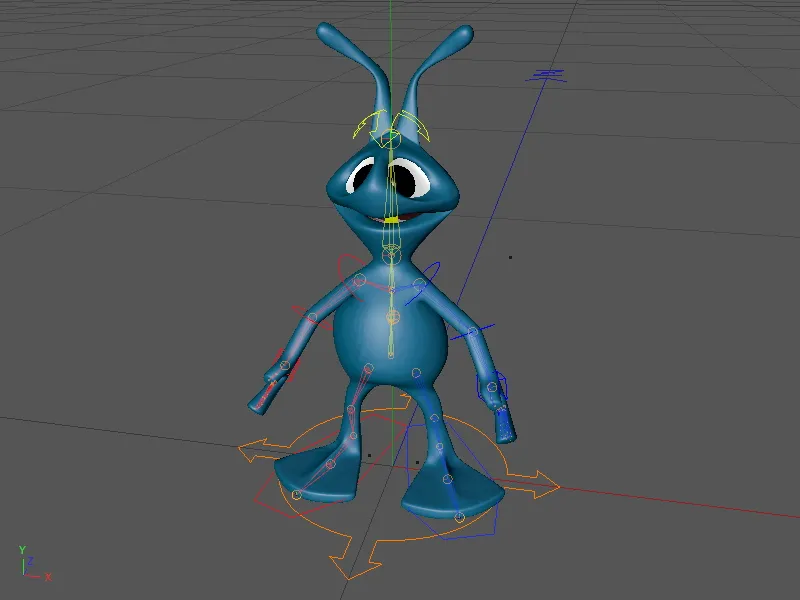This screenshot has width=800, height=600.
Task: Select the yellow jaw controller at the mouth
Action: [x=391, y=220]
